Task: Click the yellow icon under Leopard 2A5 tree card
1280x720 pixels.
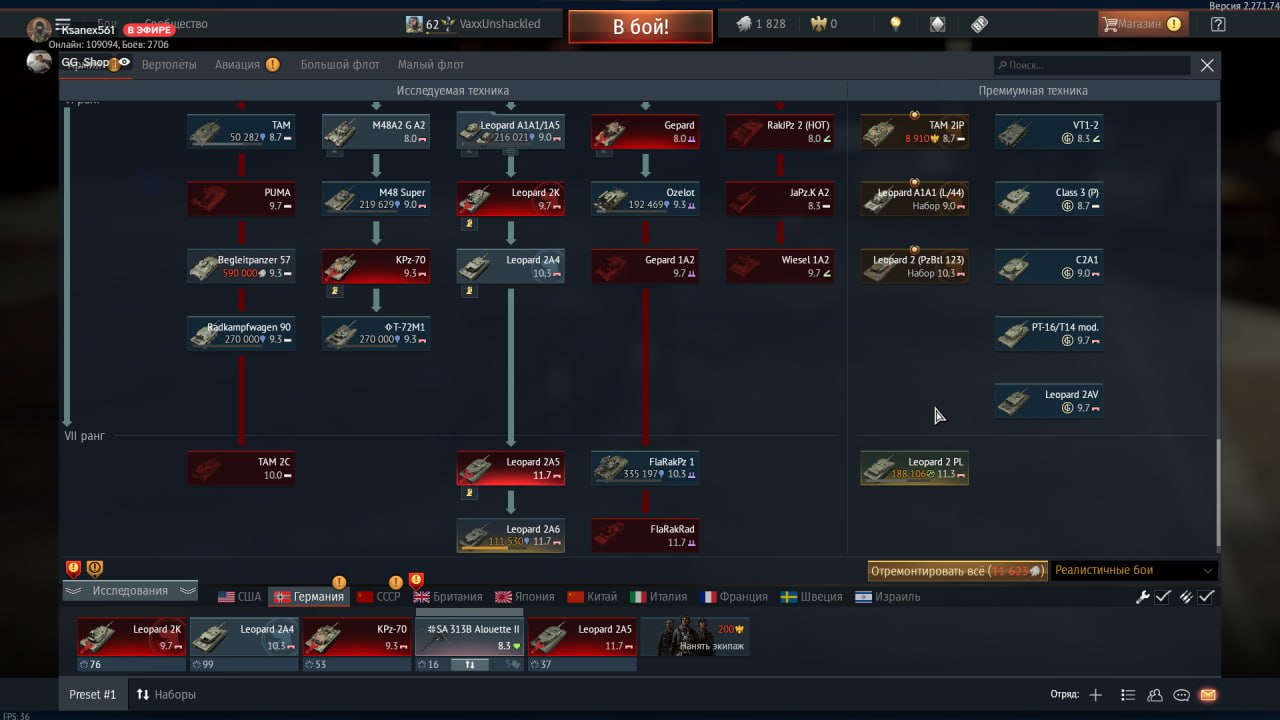Action: (x=469, y=493)
